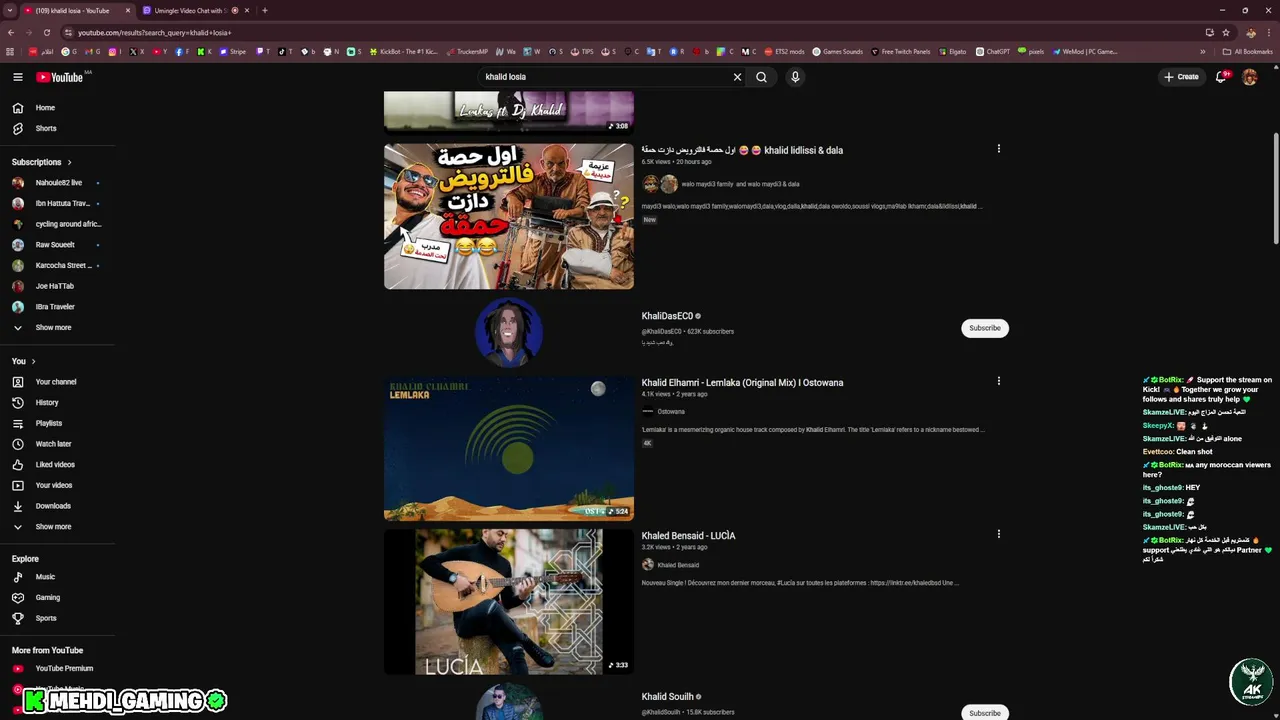Subscribe to the KhaliDasECO channel
Viewport: 1280px width, 720px height.
[x=985, y=328]
